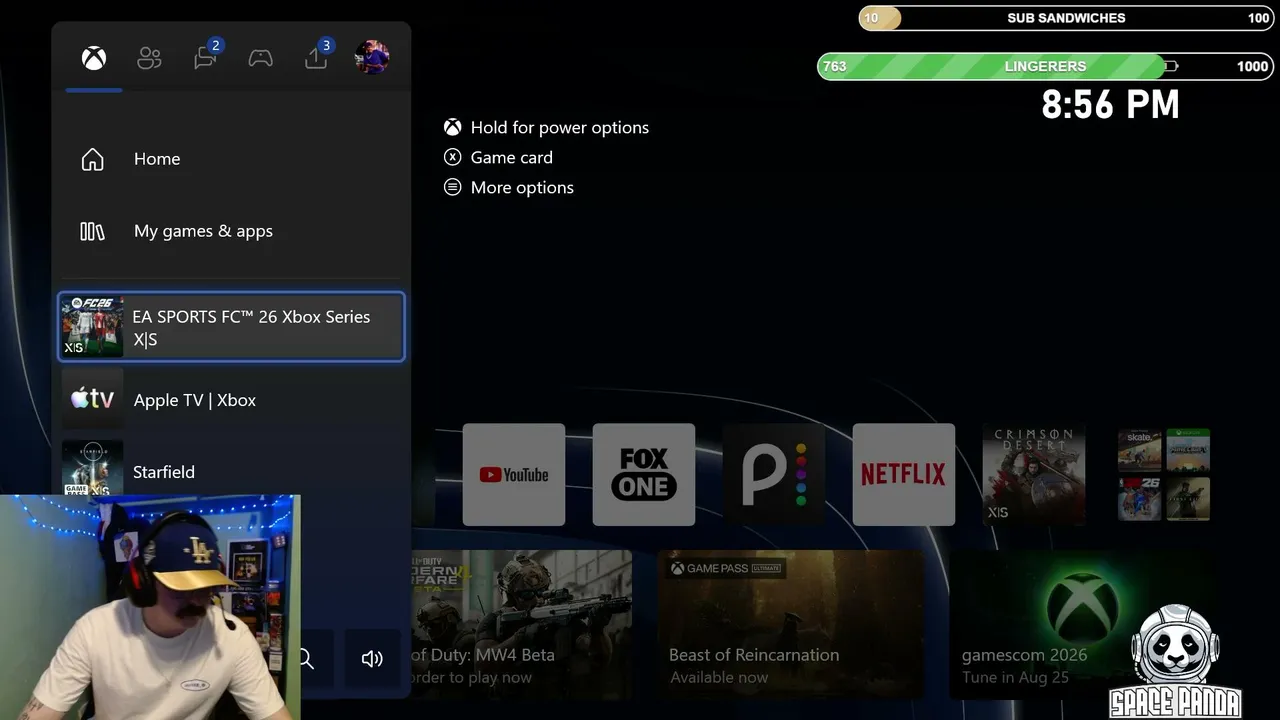Click the menu button icon beside More options
This screenshot has height=720, width=1280.
(x=453, y=187)
